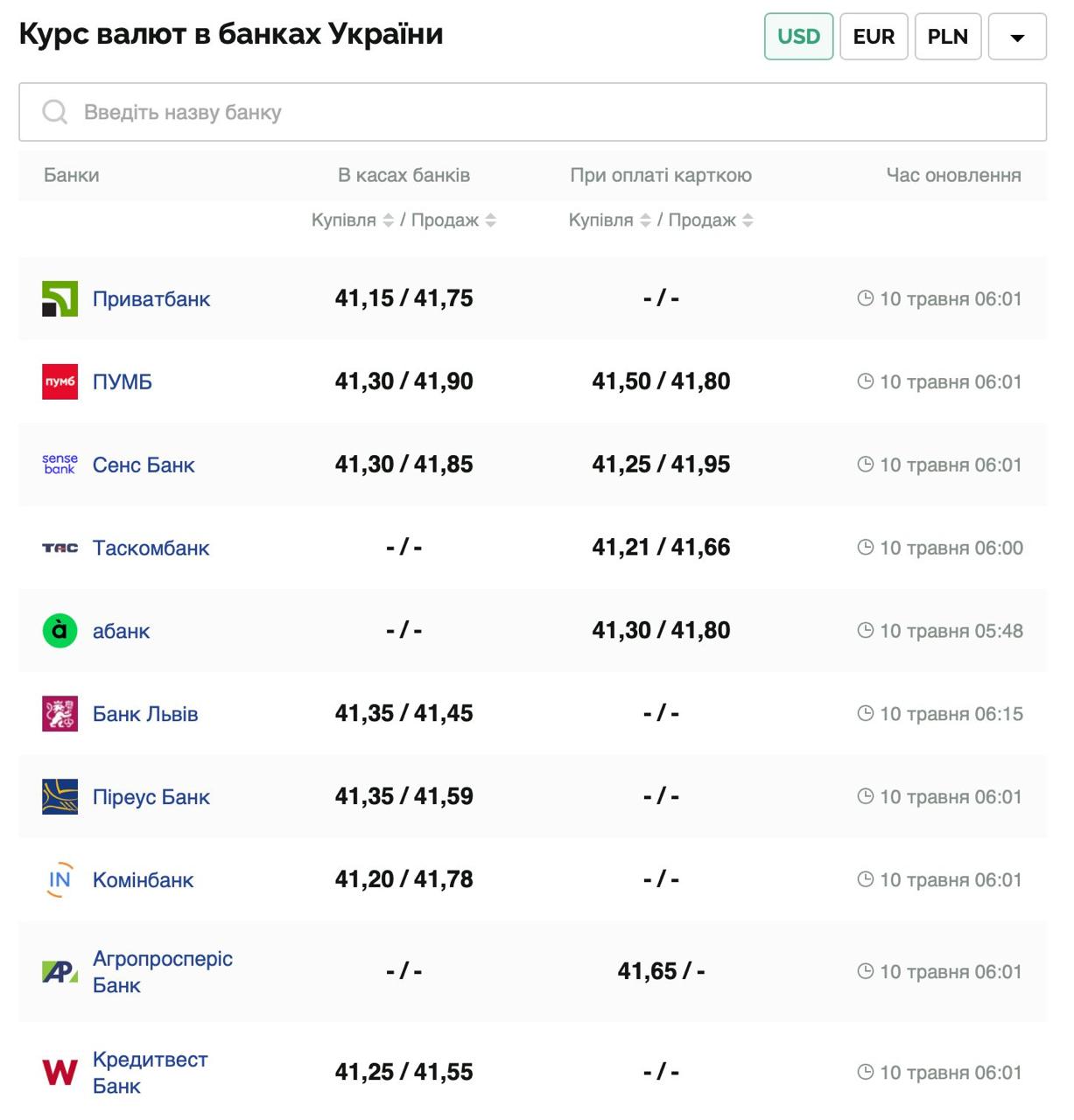Sort by cash desk Продаж rate
This screenshot has width=1074, height=1120.
490,220
